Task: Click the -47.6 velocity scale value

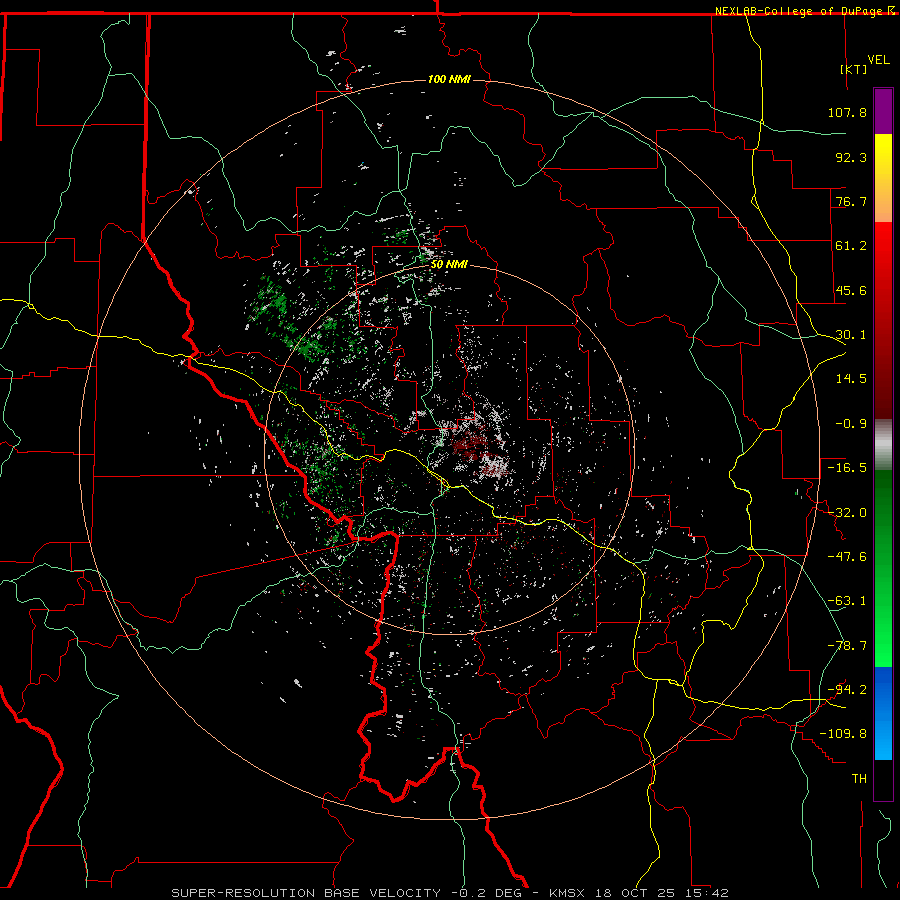Action: click(x=847, y=557)
